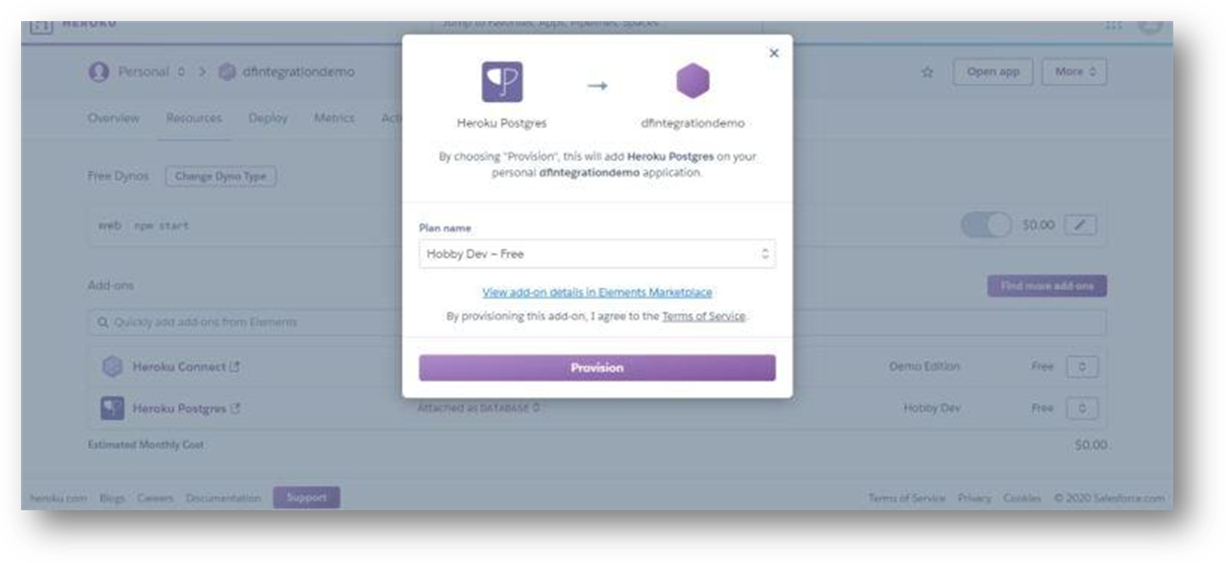The height and width of the screenshot is (563, 1226).
Task: Open the Privacy footer link
Action: (974, 498)
